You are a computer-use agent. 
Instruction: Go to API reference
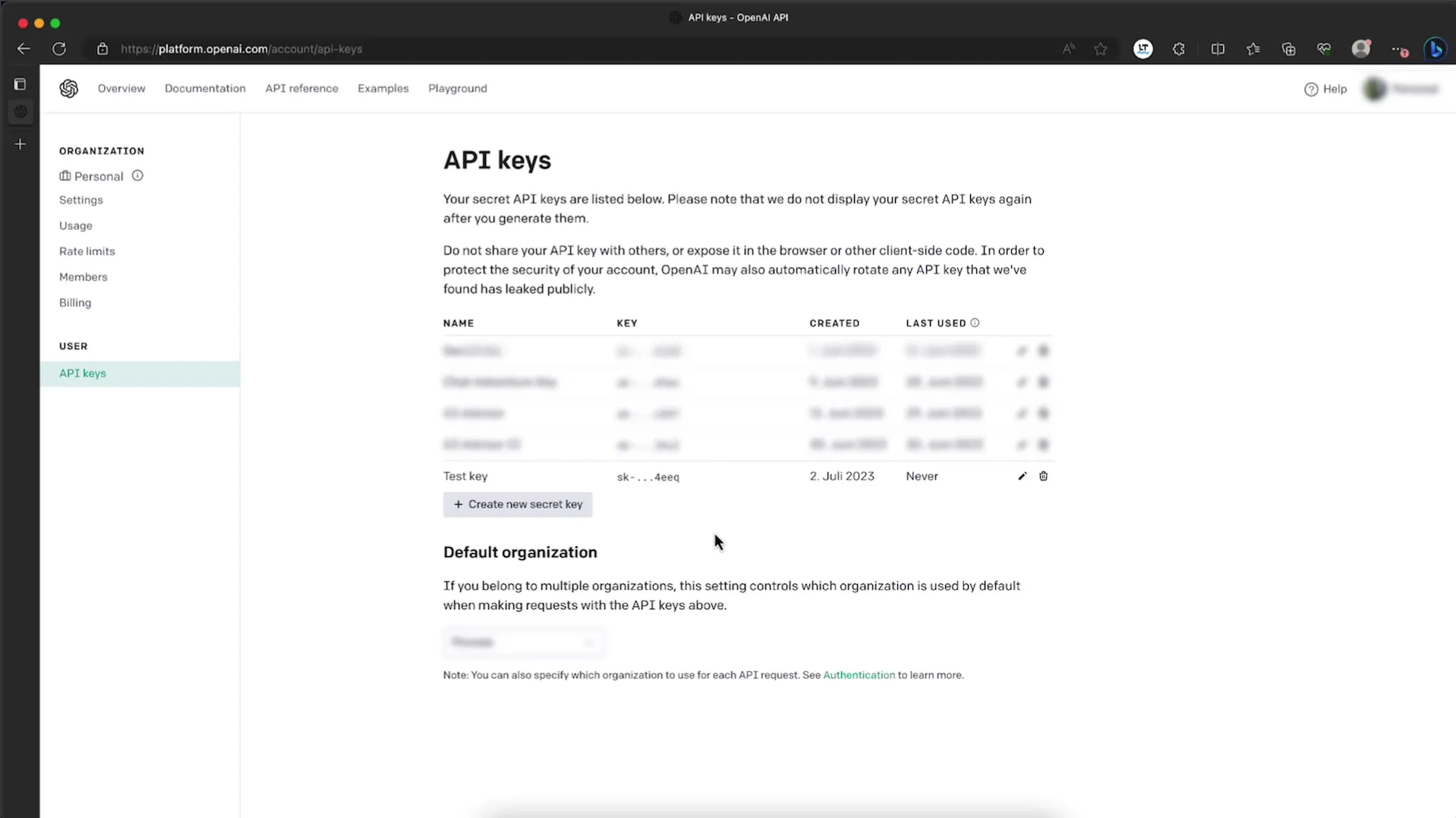[x=301, y=88]
